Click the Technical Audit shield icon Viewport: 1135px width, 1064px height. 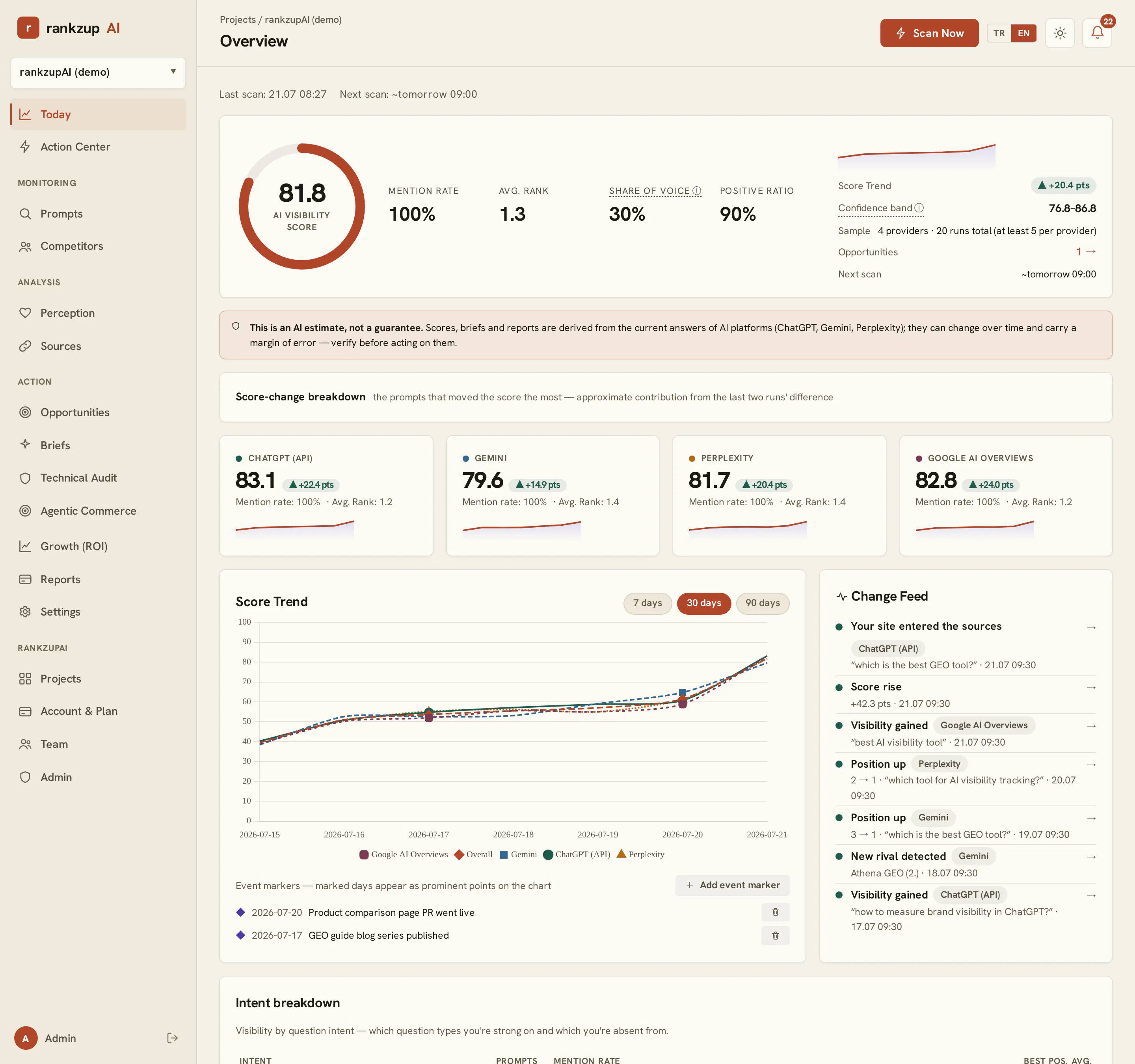click(25, 478)
